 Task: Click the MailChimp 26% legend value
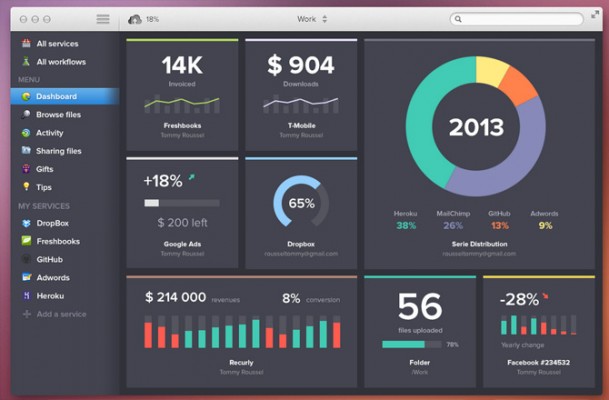453,226
